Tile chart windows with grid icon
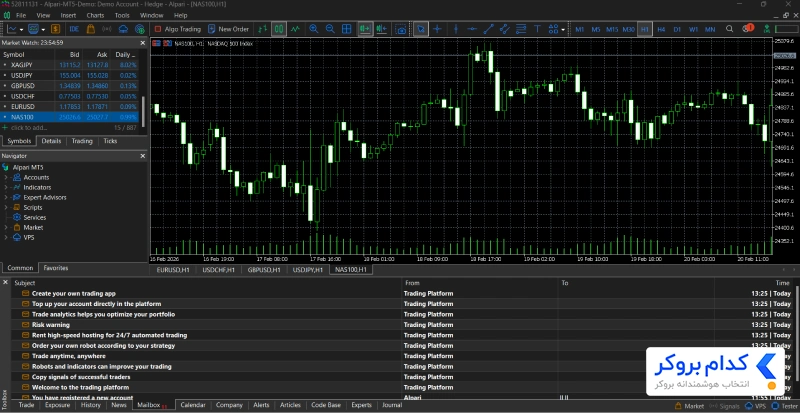This screenshot has width=800, height=413. (346, 29)
